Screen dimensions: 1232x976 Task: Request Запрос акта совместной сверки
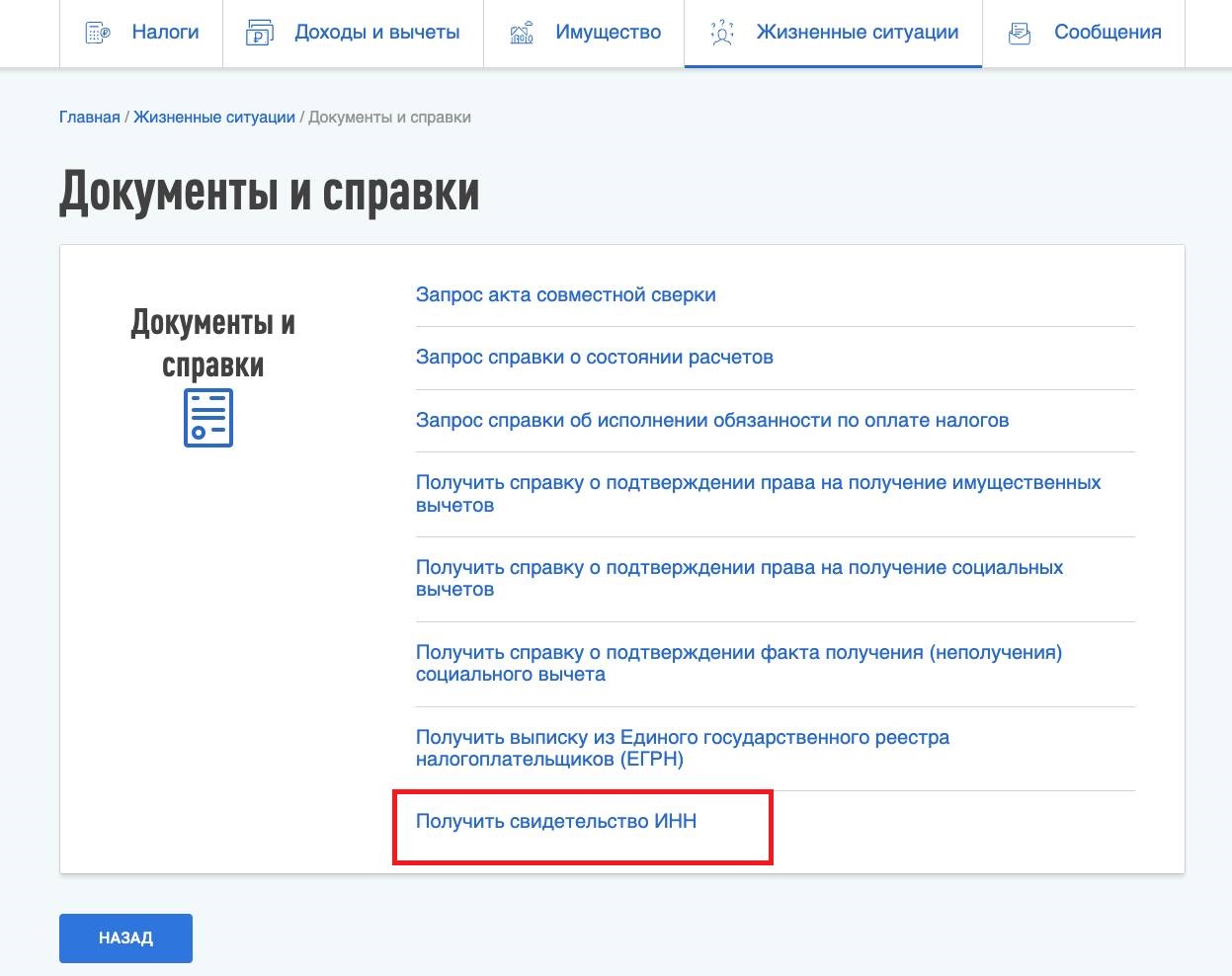[565, 294]
